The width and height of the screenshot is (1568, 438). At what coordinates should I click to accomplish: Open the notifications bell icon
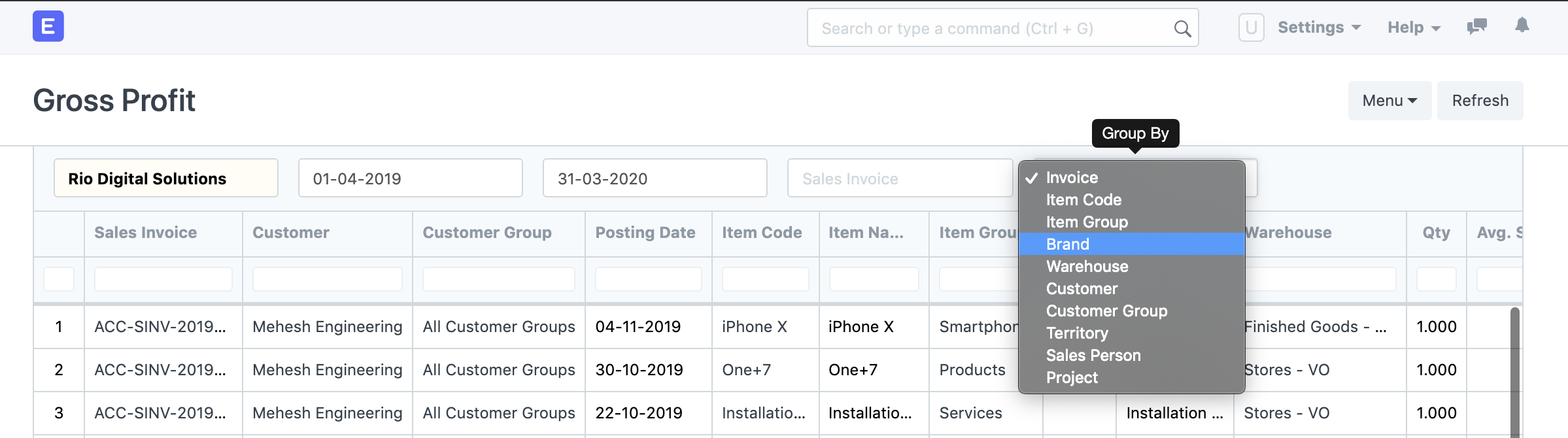point(1522,26)
